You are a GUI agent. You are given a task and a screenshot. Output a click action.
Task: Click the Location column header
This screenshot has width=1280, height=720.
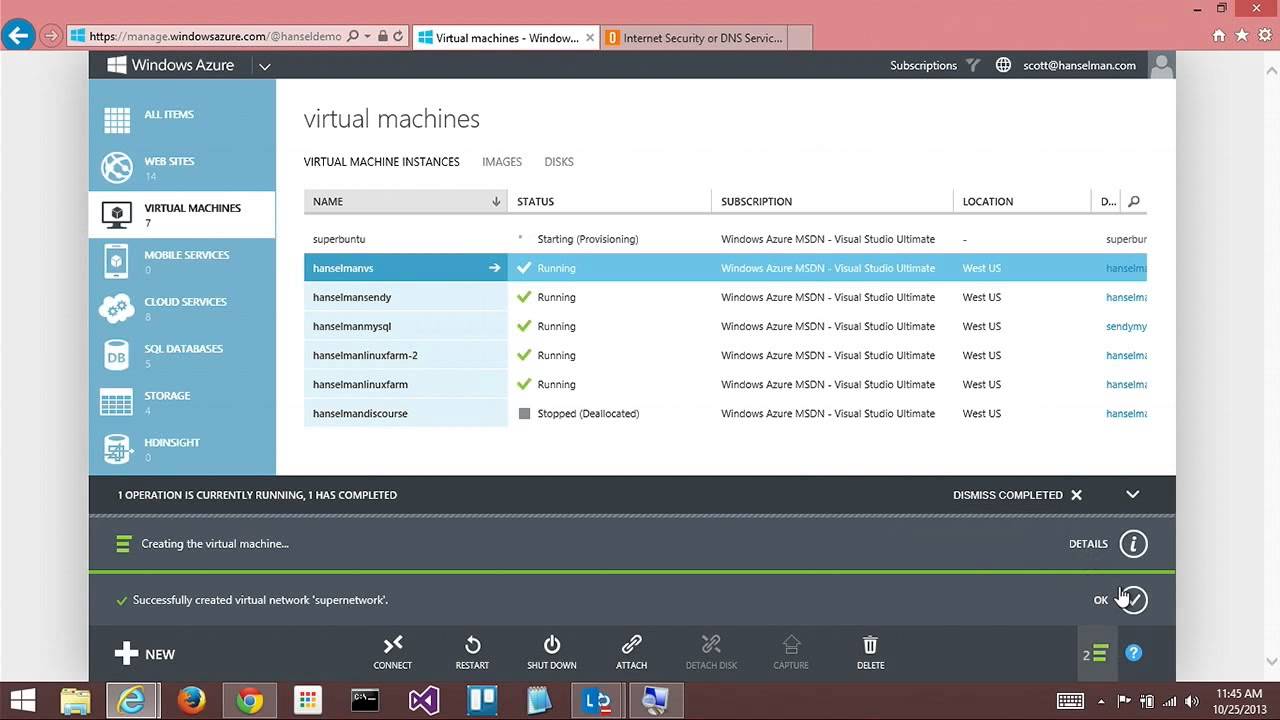click(x=1022, y=201)
